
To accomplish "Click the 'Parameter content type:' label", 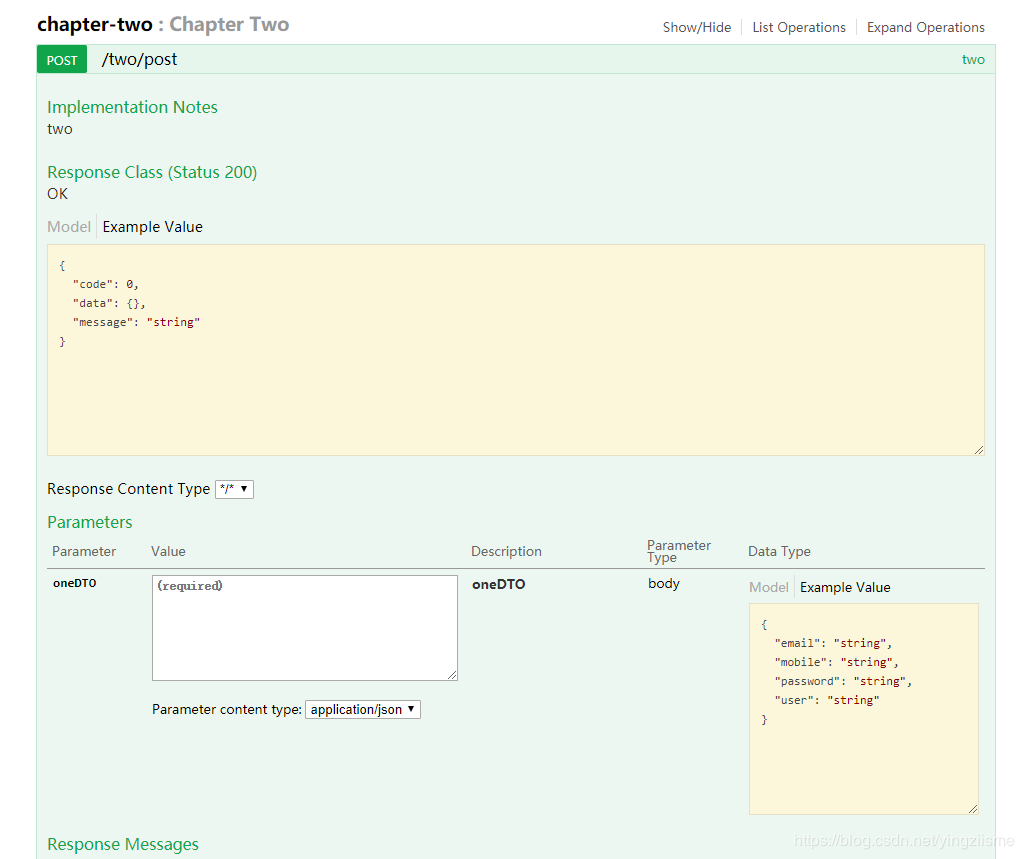I will coord(227,709).
